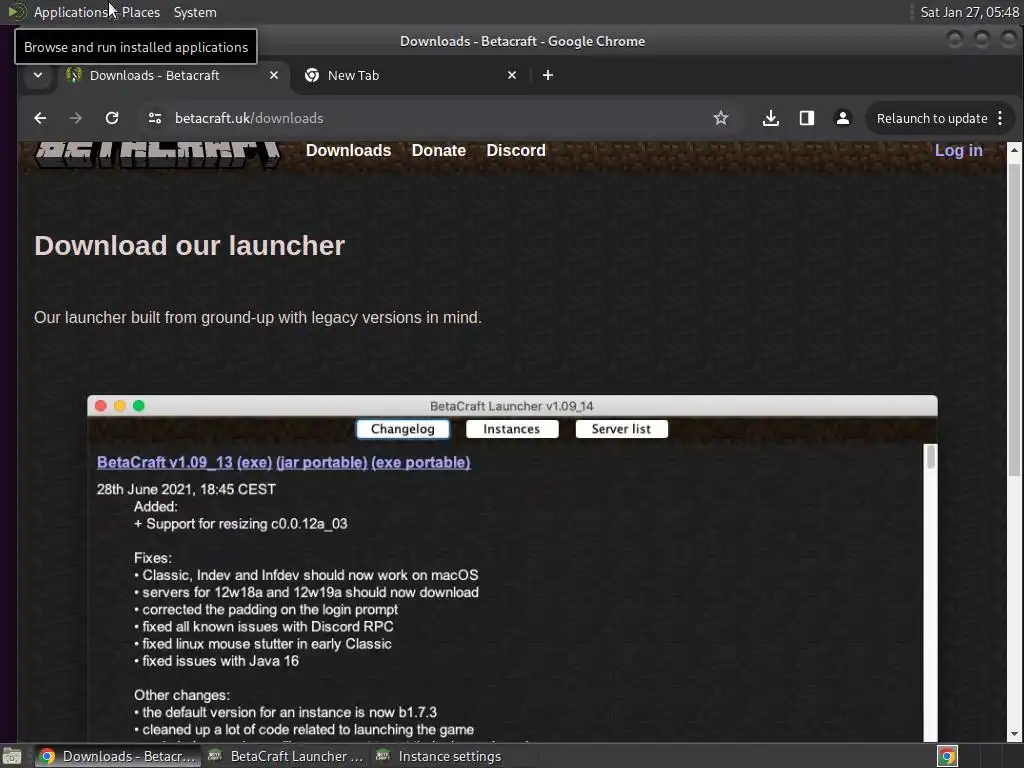Click the changelog inner scrollbar thumb

click(x=931, y=456)
